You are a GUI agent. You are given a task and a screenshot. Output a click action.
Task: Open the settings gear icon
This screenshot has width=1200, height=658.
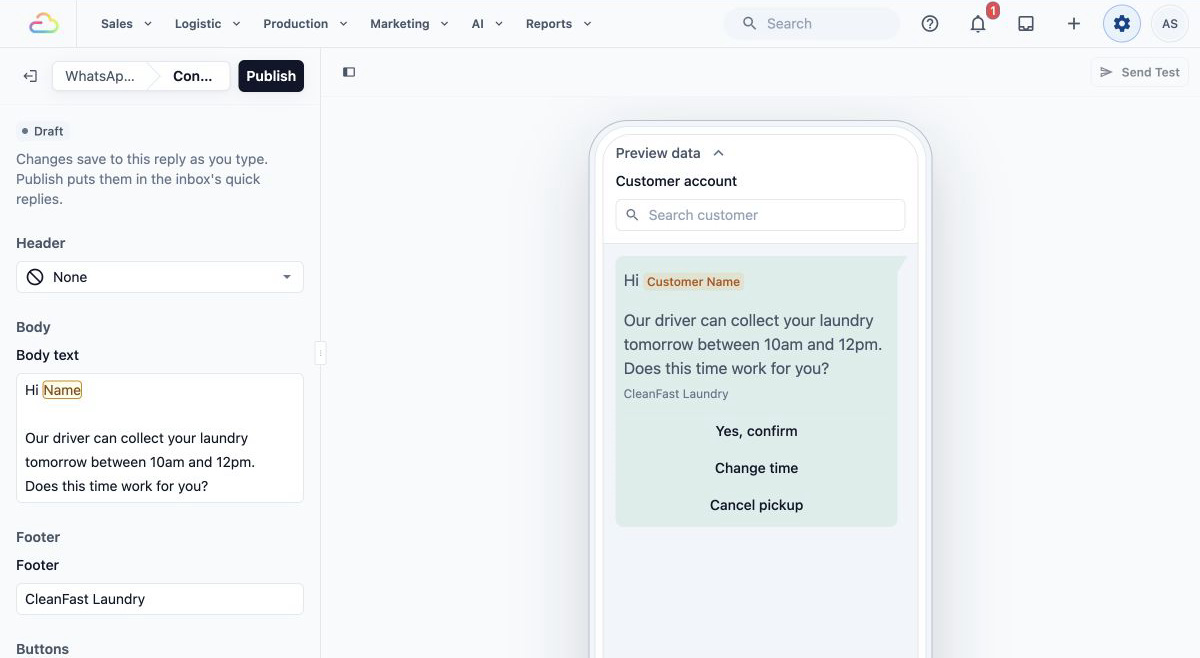[x=1122, y=23]
